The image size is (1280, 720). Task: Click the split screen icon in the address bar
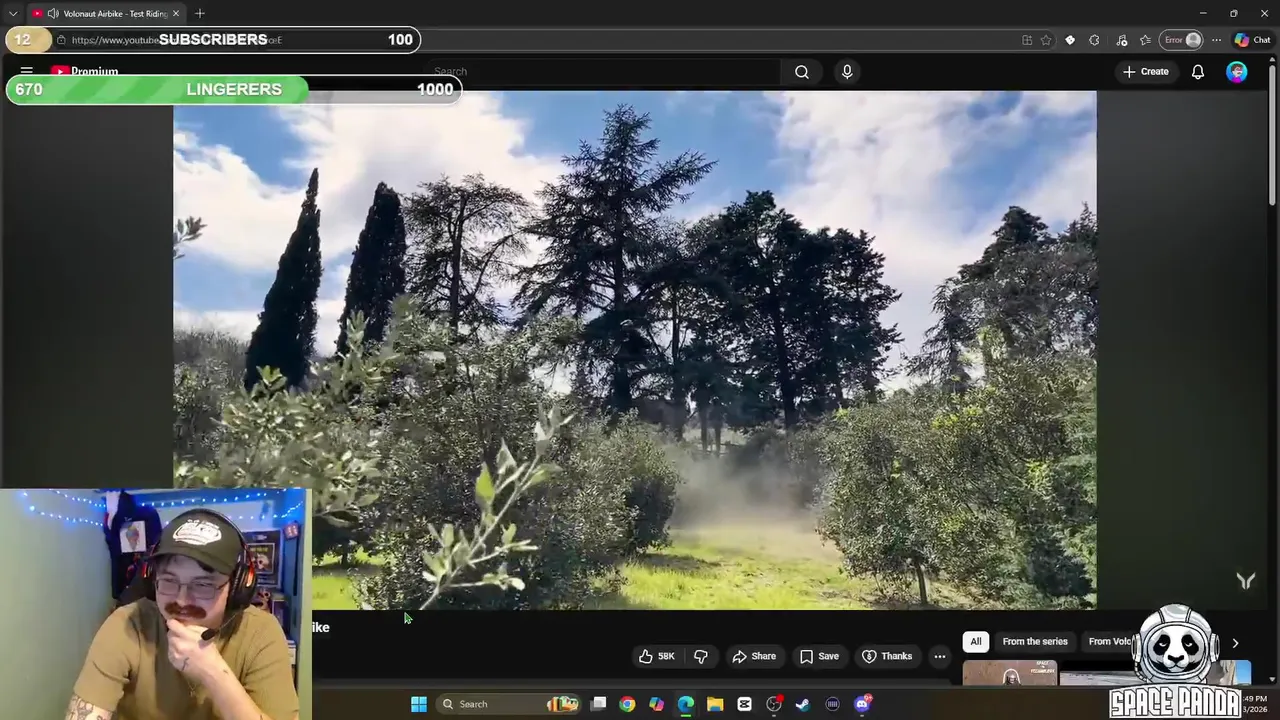(1027, 40)
